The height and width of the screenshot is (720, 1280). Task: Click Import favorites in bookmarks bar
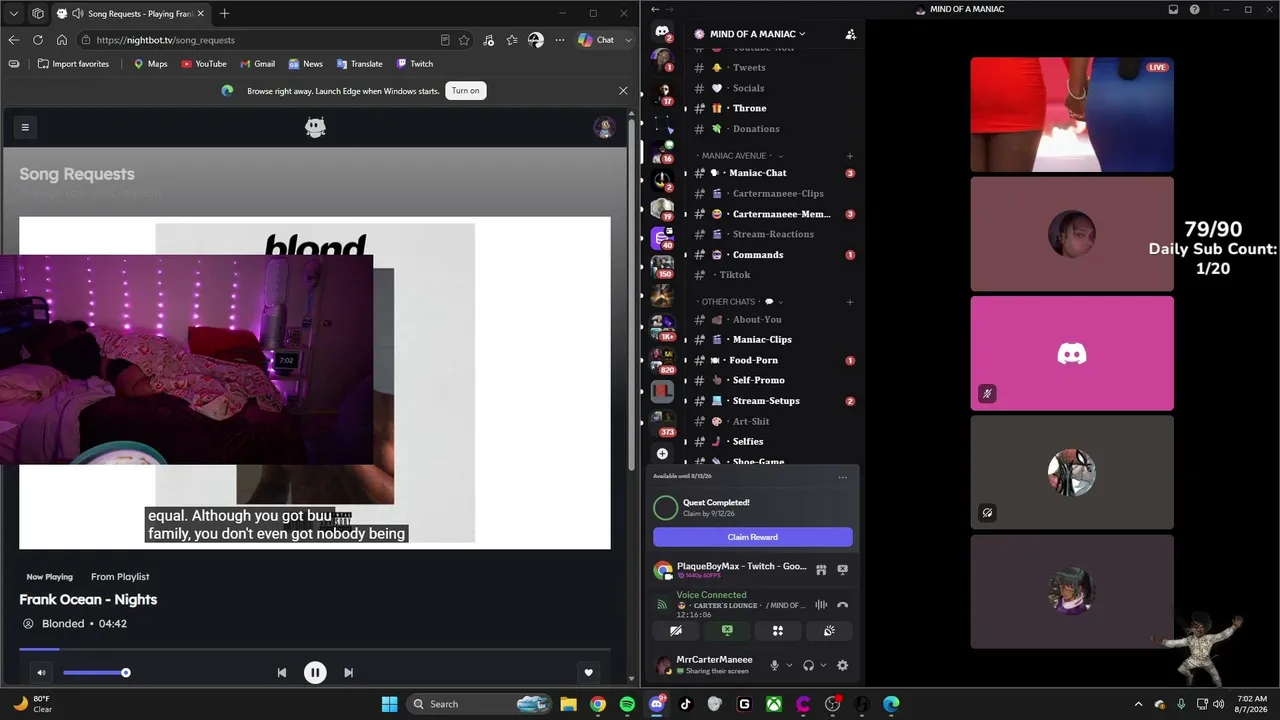pos(73,64)
